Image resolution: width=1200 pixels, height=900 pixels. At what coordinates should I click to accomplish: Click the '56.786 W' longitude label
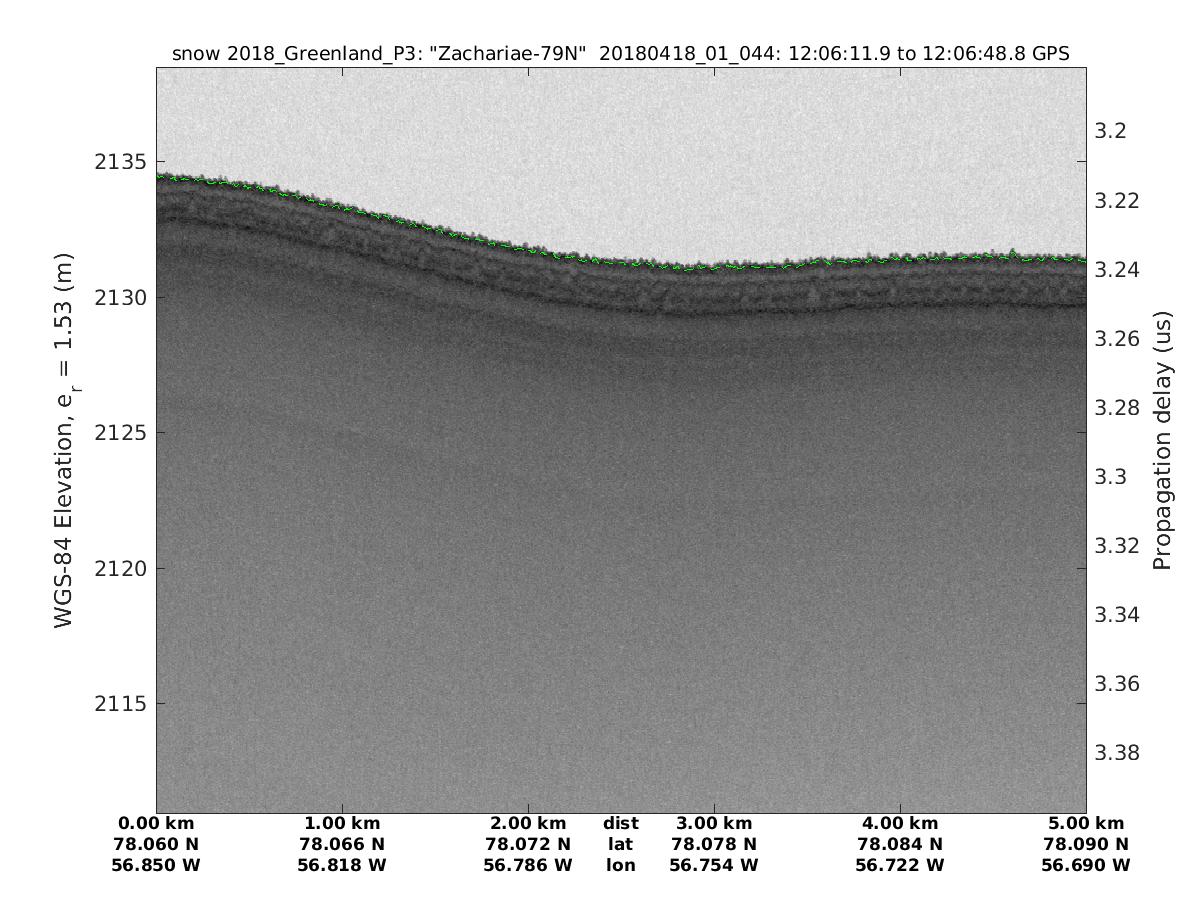click(528, 865)
